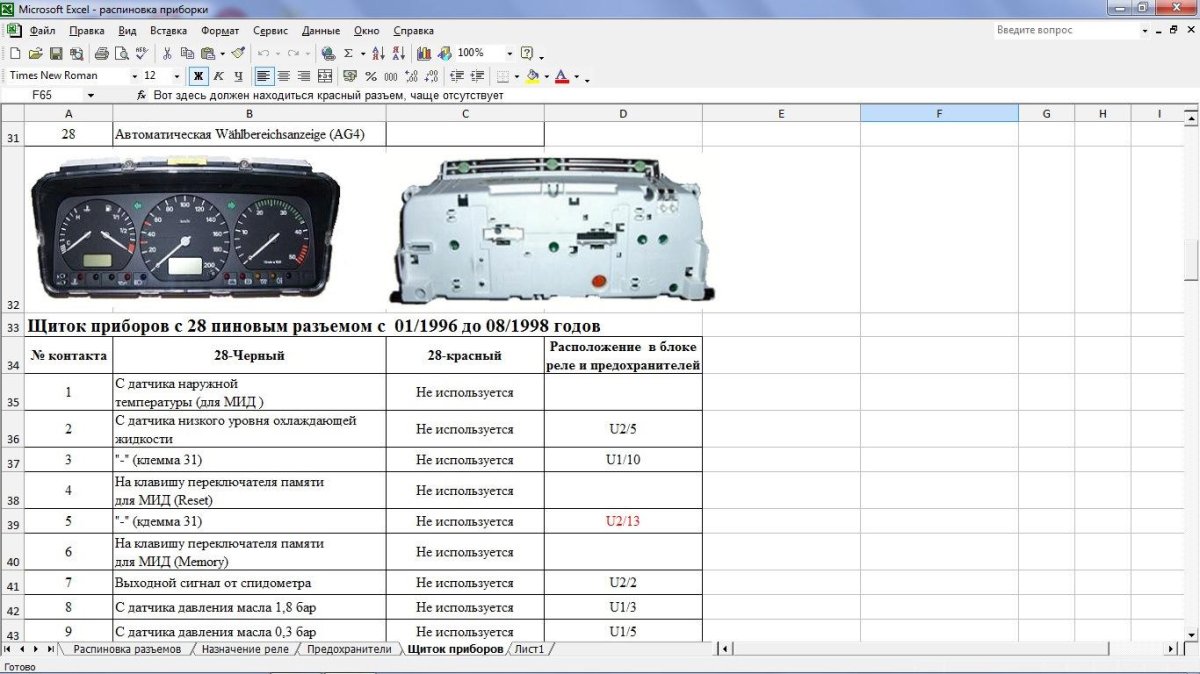
Task: Sort ascending with the A-Z icon
Action: coord(378,53)
